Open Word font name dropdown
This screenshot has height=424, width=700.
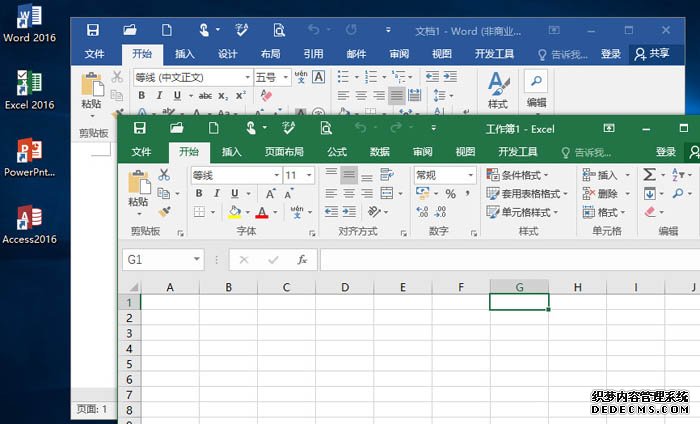coord(247,78)
